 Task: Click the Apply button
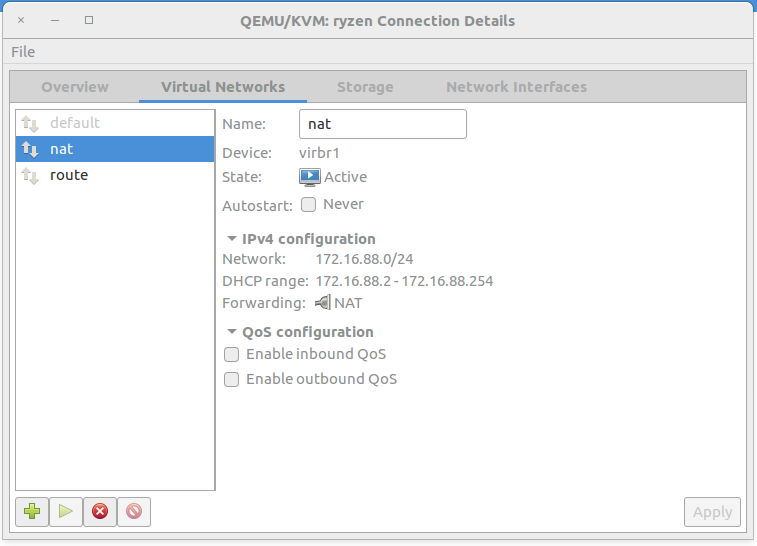pyautogui.click(x=712, y=511)
